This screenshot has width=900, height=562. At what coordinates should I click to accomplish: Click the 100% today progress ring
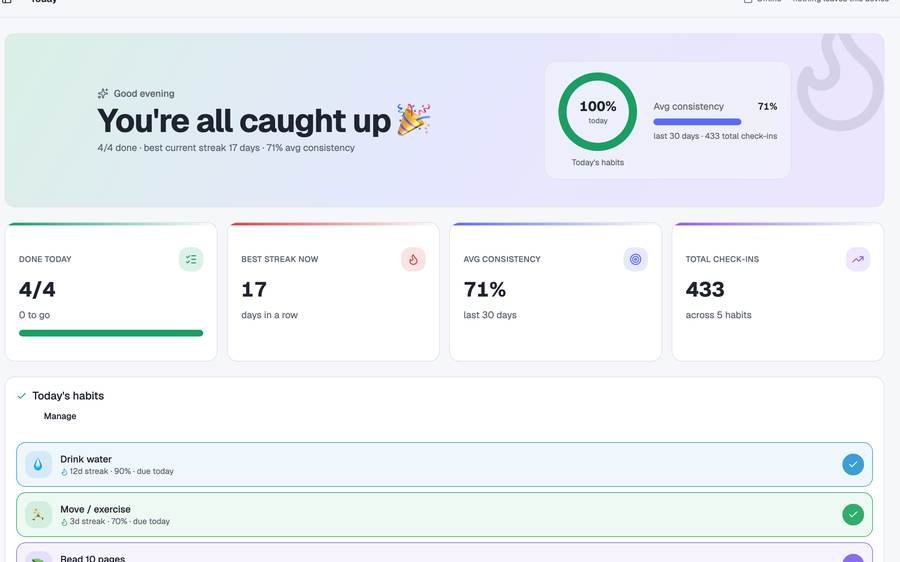(598, 112)
